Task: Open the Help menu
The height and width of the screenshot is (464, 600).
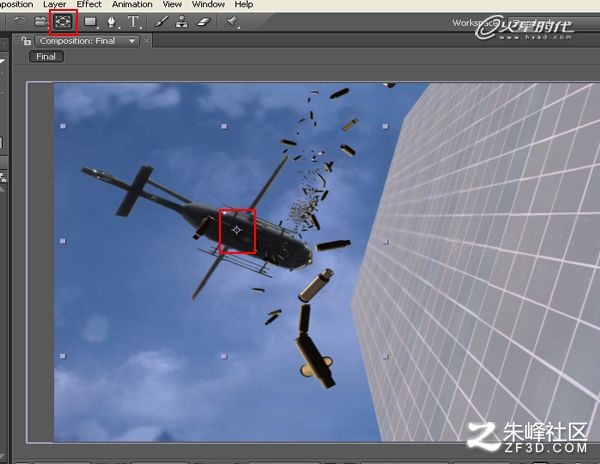Action: (244, 5)
